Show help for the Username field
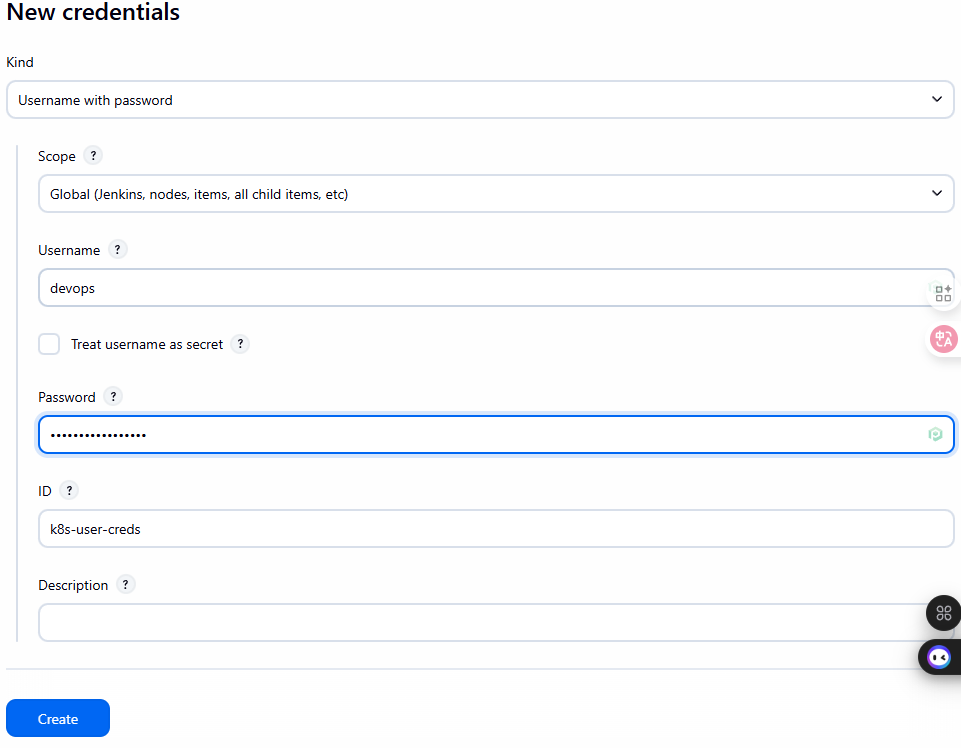Image resolution: width=961 pixels, height=748 pixels. 117,250
